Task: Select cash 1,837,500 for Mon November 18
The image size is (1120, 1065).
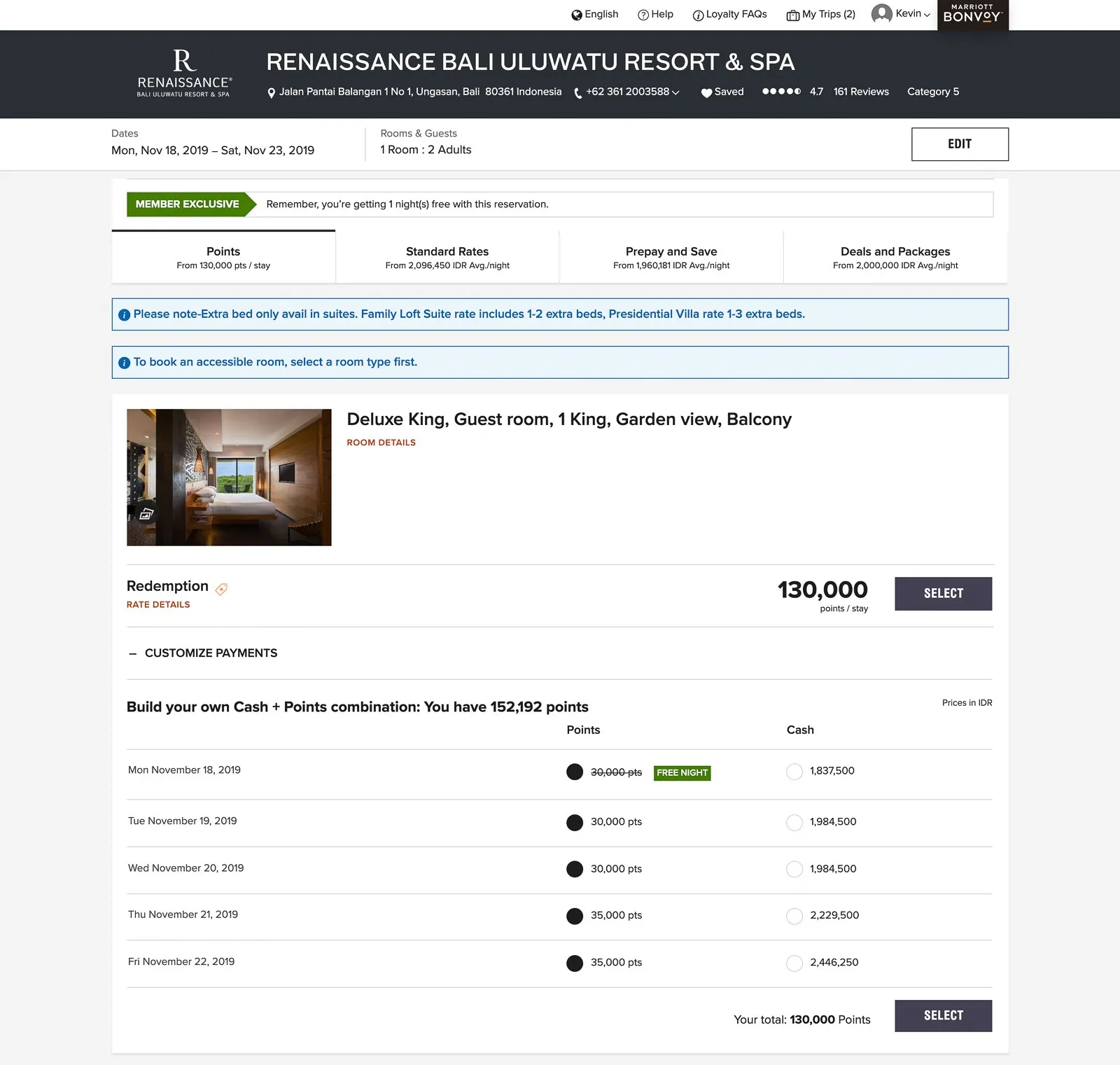Action: (x=794, y=772)
